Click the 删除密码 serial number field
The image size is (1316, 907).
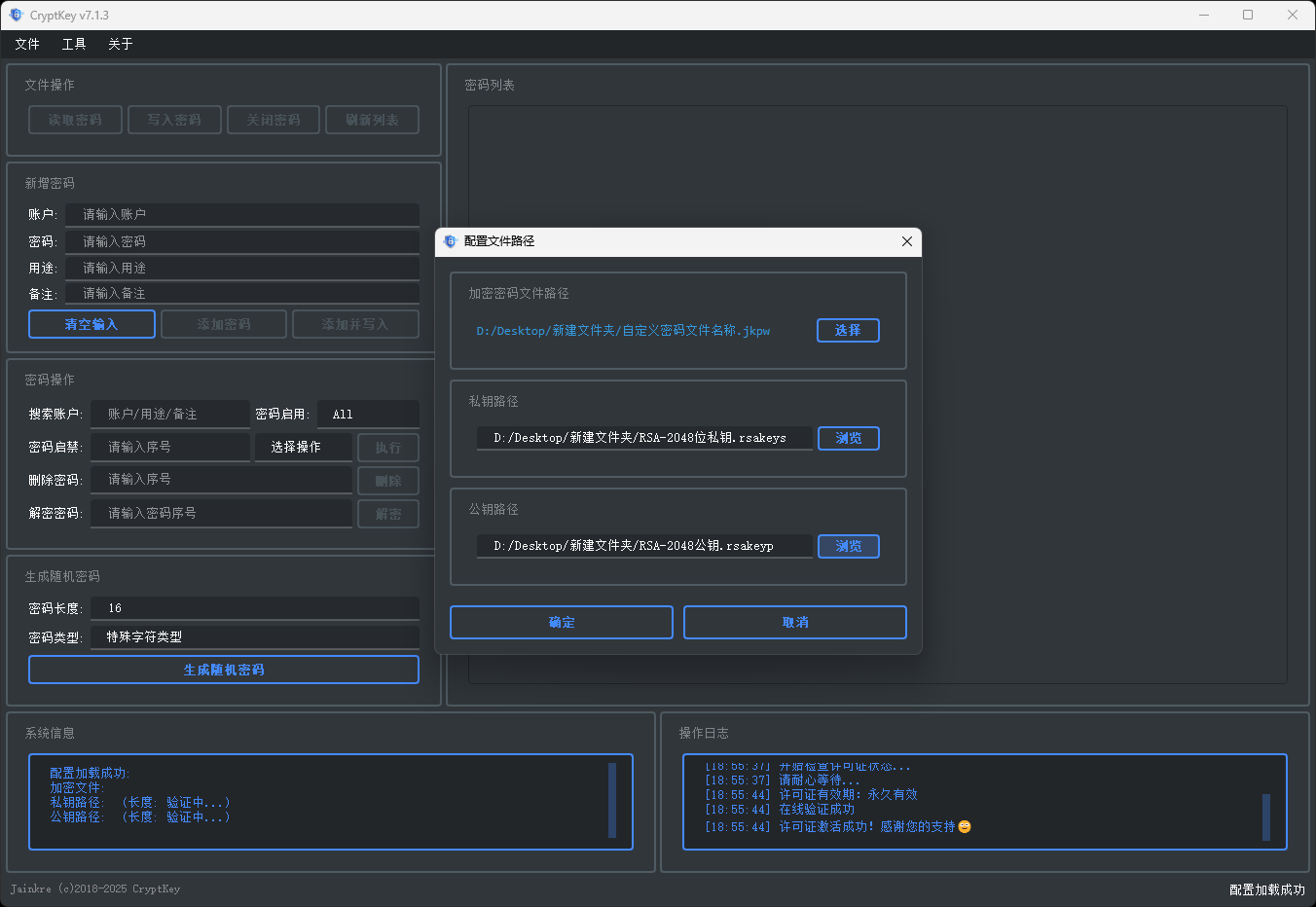(221, 479)
